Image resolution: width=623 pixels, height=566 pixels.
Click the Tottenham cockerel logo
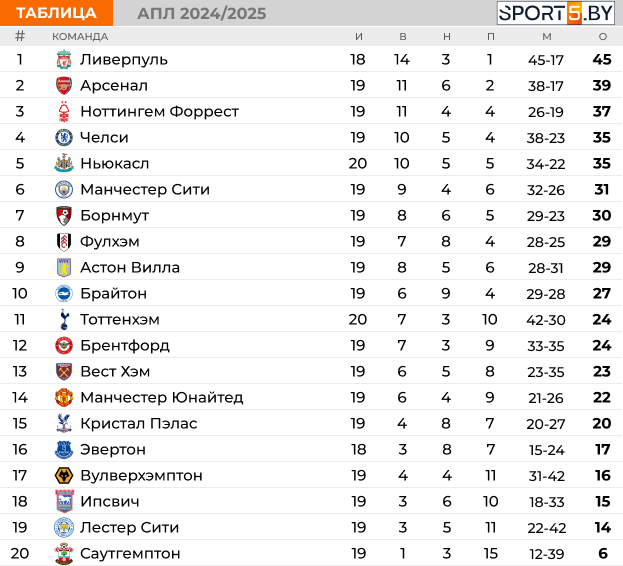tap(64, 319)
